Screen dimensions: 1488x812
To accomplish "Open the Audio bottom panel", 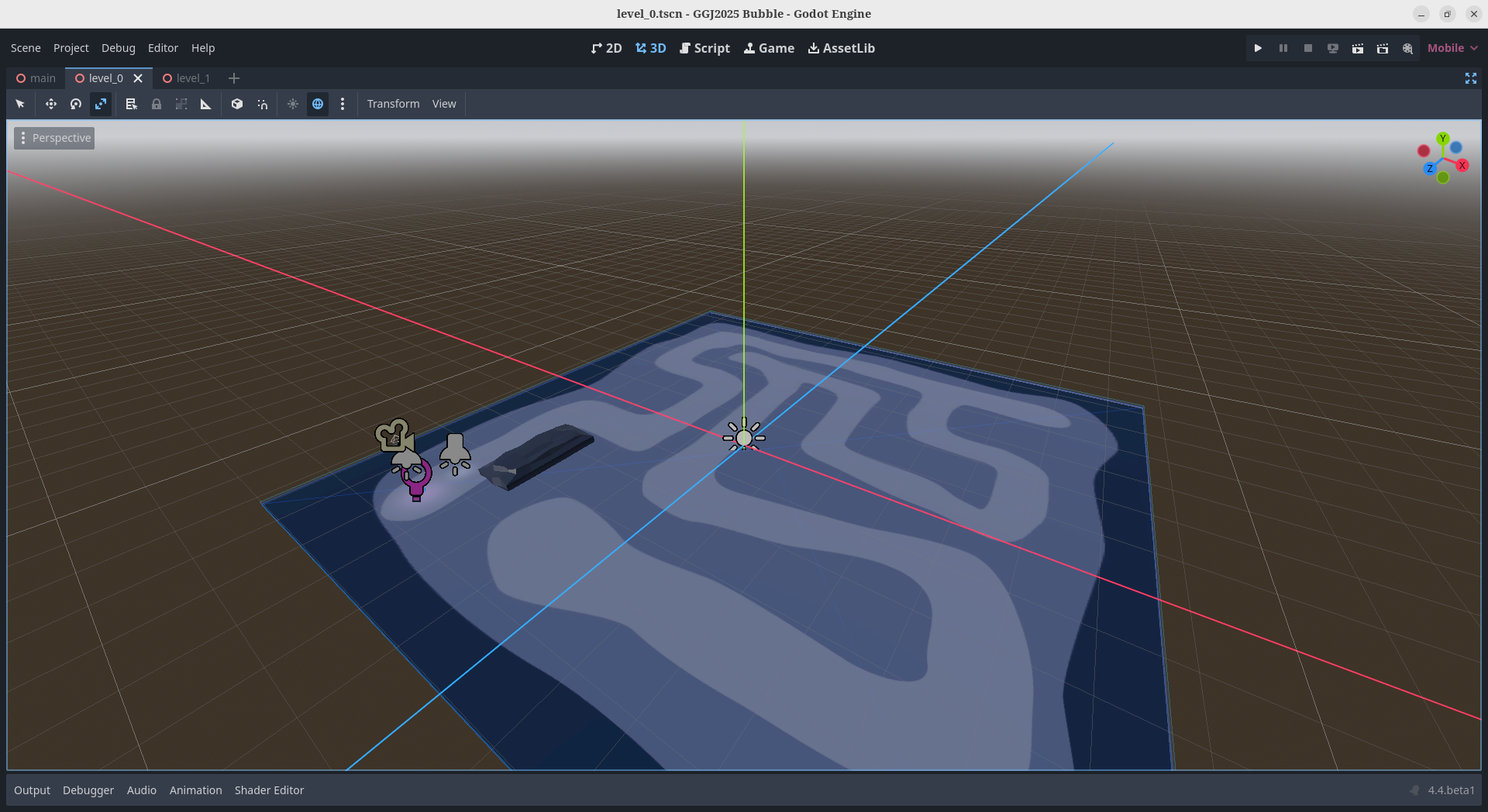I will point(142,790).
